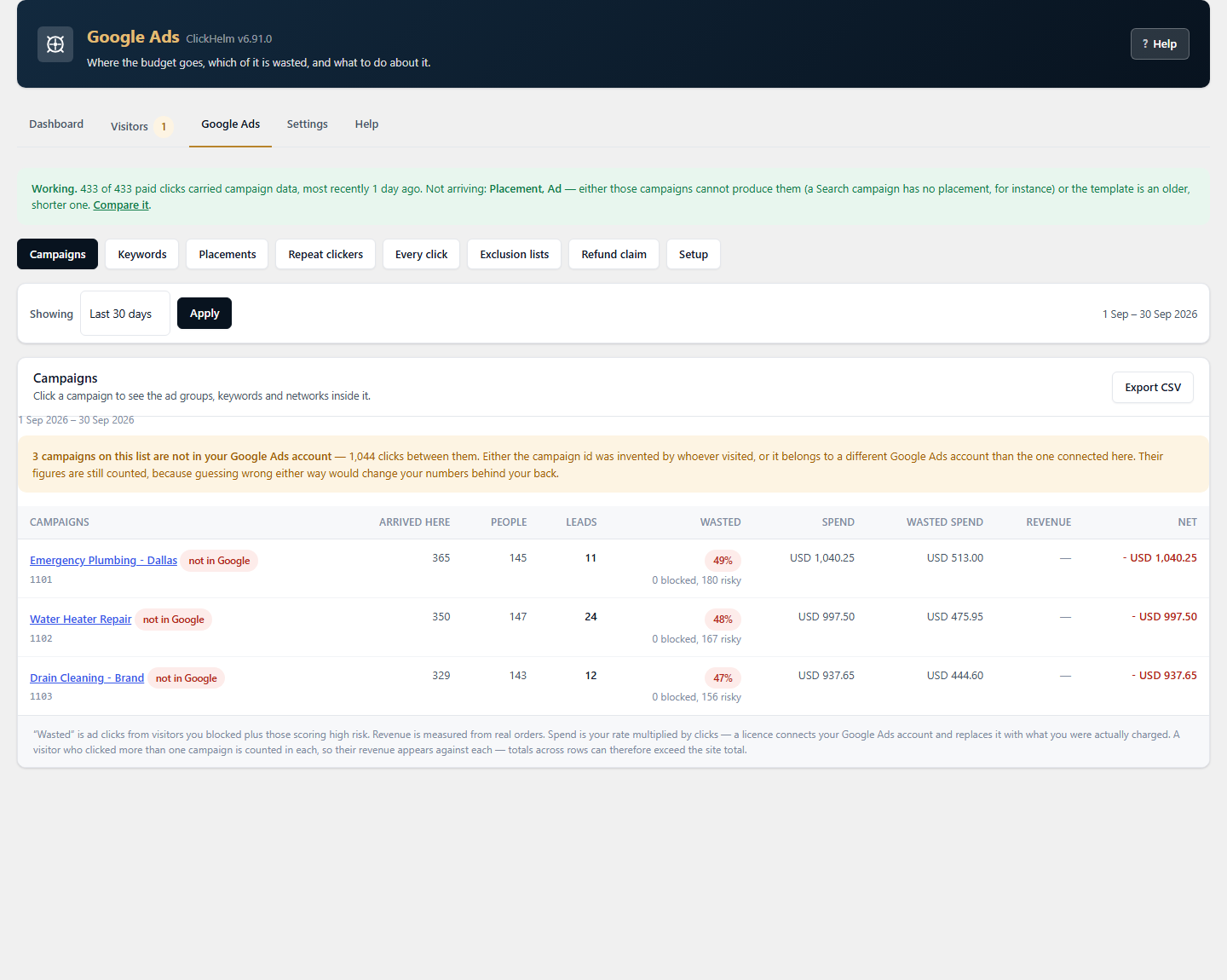Click the Net column header
1227x980 pixels.
pos(1187,522)
